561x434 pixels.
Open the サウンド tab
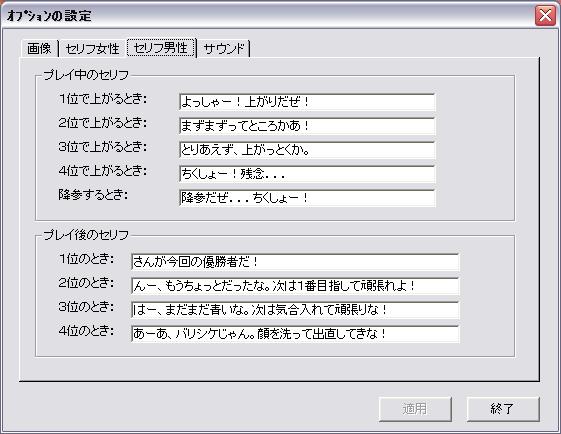click(224, 48)
